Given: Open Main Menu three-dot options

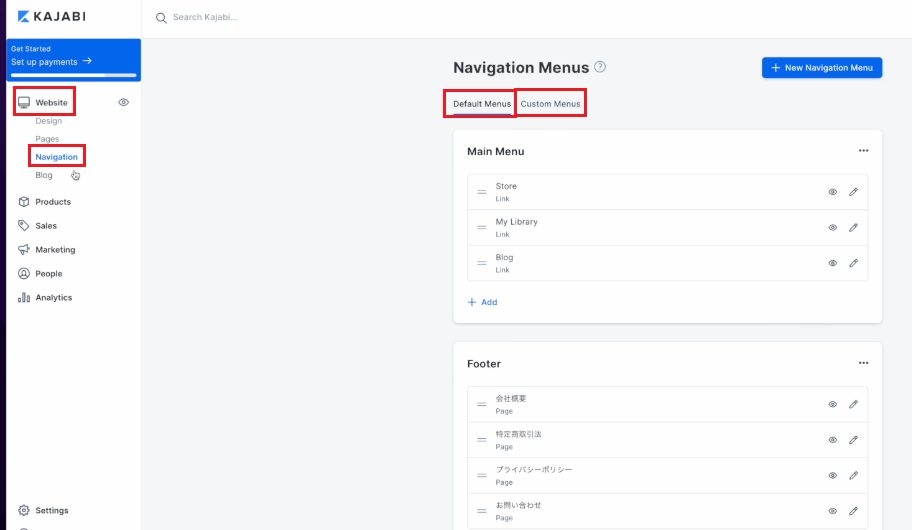Looking at the screenshot, I should (x=863, y=151).
